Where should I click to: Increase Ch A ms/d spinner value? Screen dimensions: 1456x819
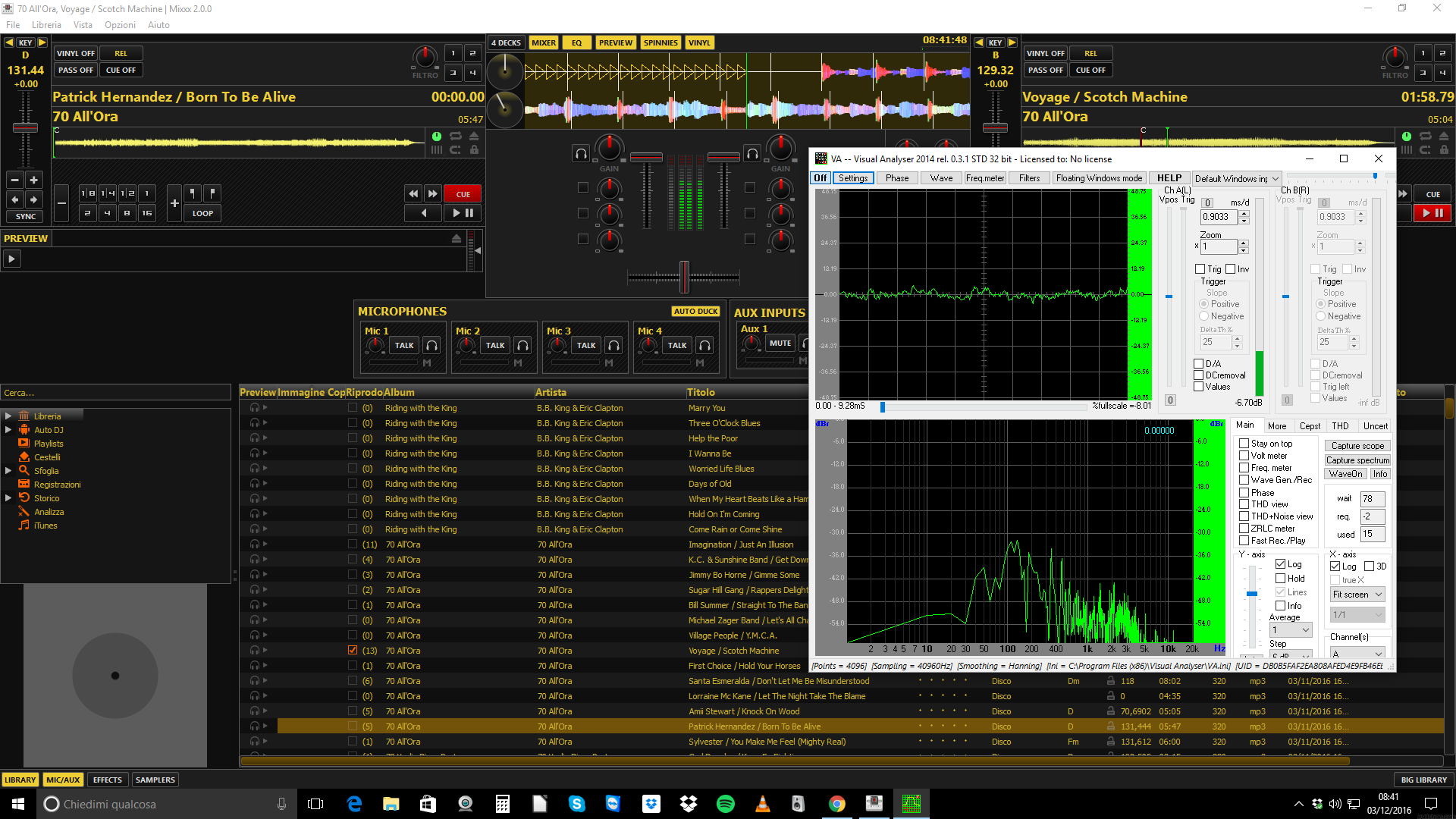(x=1244, y=213)
